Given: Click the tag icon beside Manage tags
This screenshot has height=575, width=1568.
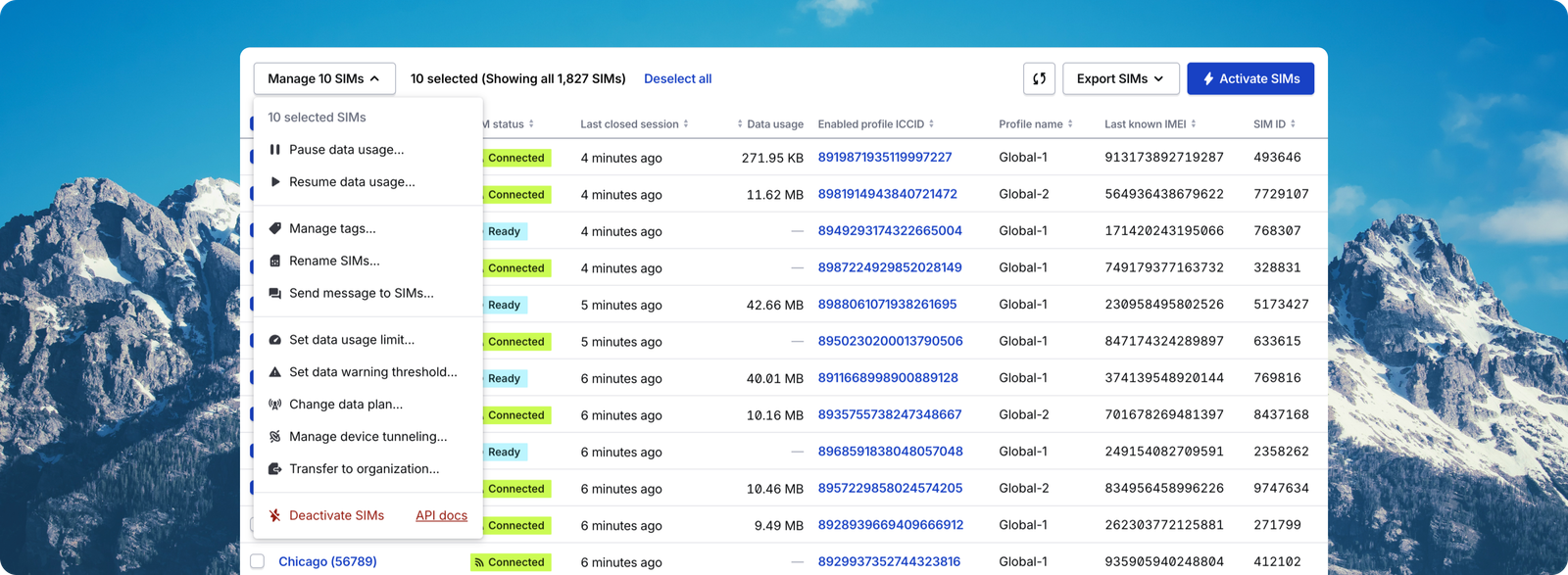Looking at the screenshot, I should click(x=275, y=228).
